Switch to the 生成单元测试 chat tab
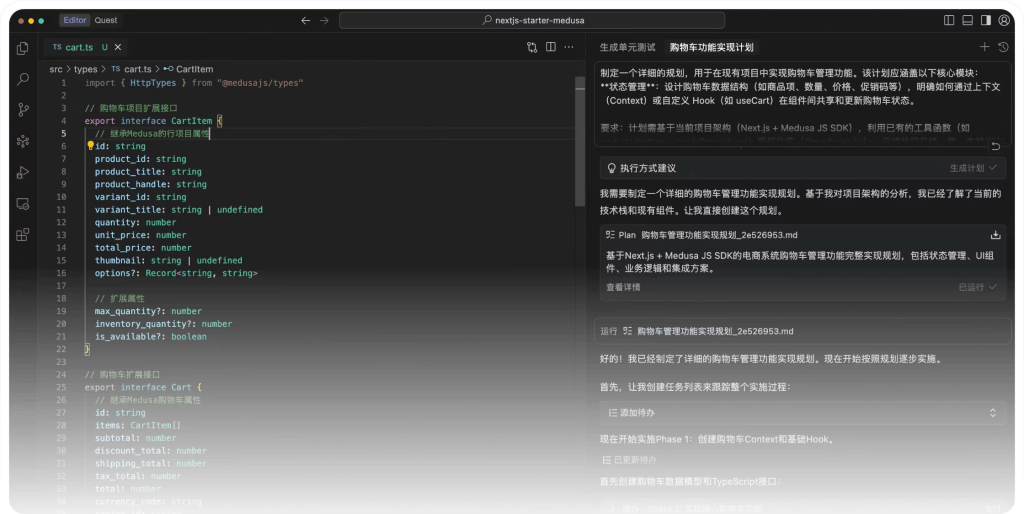The width and height of the screenshot is (1024, 514). click(x=627, y=47)
